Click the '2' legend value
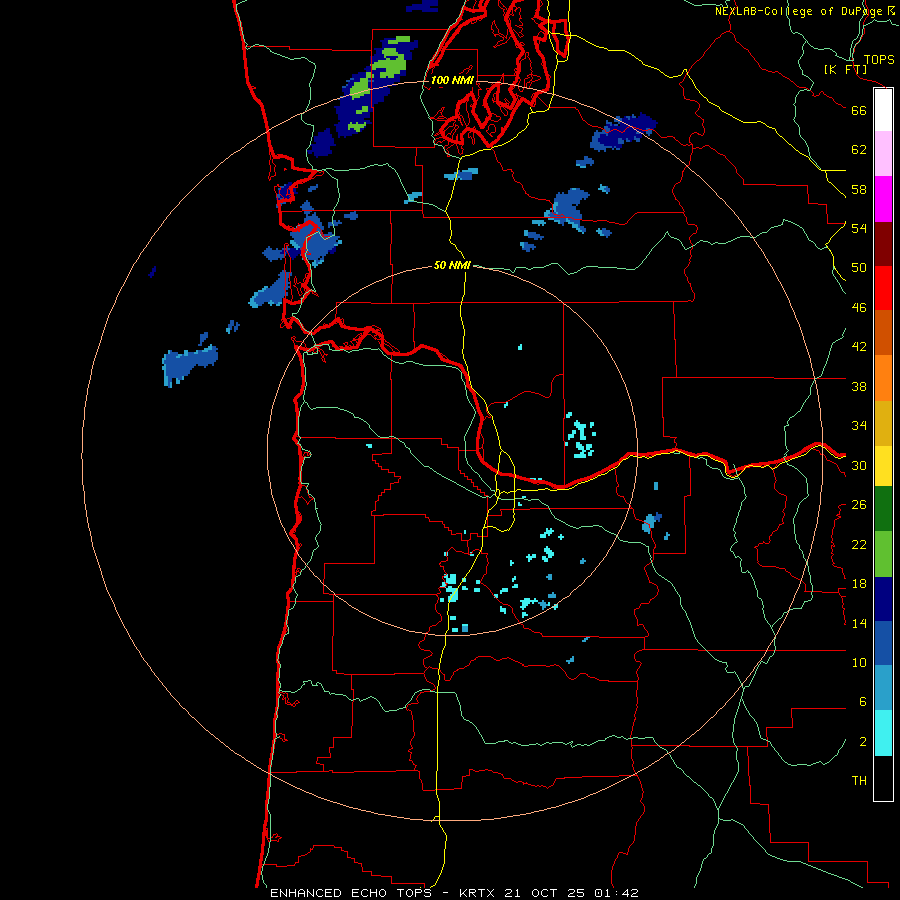The image size is (900, 900). tap(862, 742)
